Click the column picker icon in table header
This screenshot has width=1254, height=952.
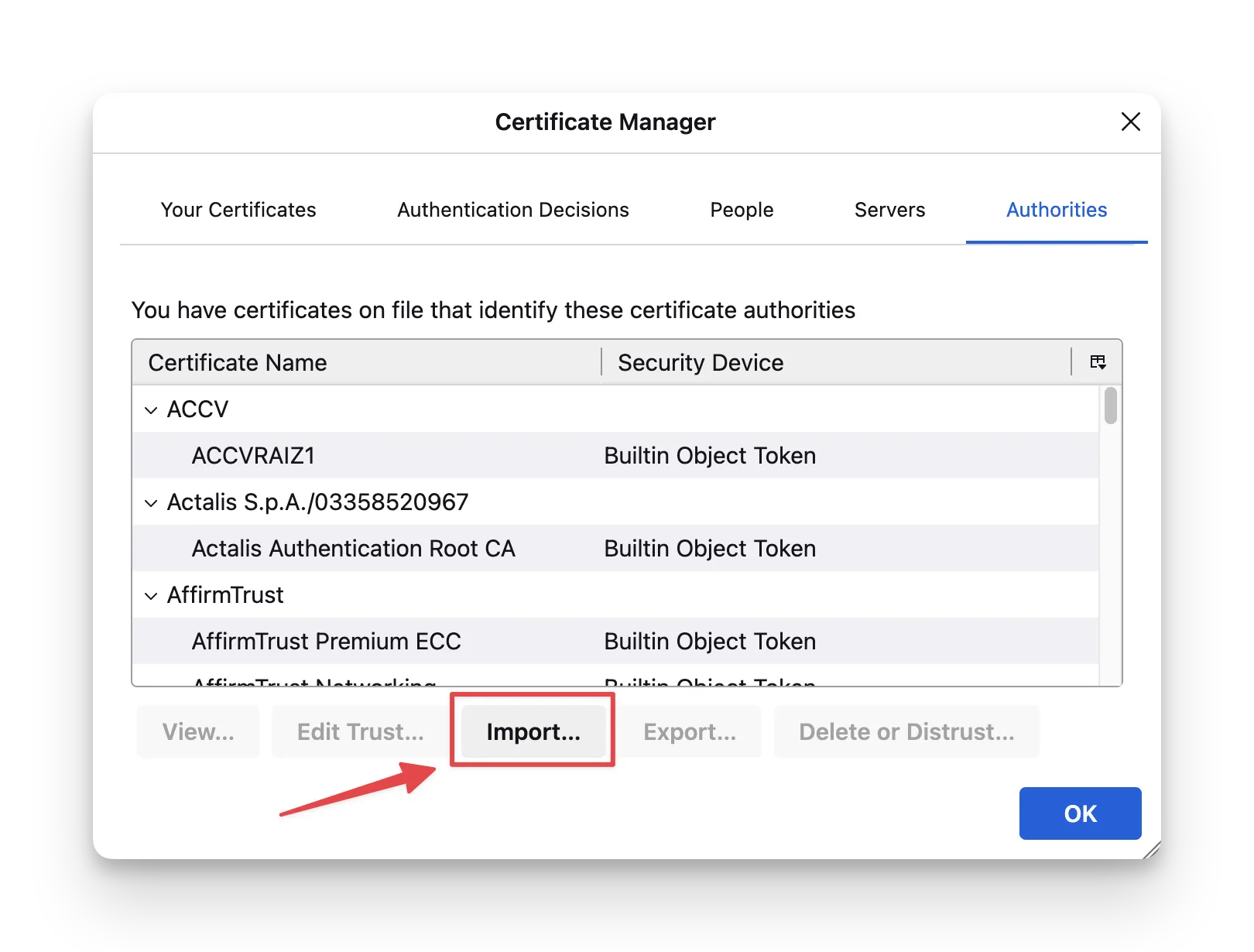point(1097,362)
